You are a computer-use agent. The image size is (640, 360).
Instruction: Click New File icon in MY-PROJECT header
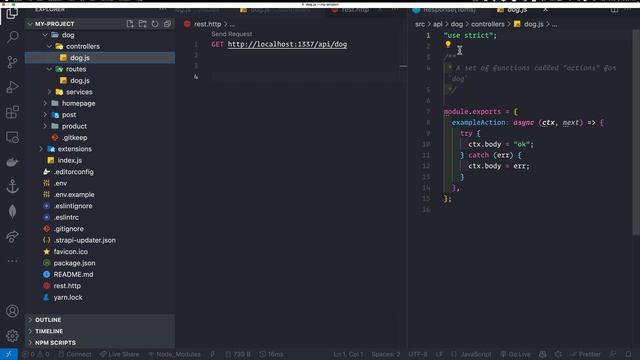(130, 24)
